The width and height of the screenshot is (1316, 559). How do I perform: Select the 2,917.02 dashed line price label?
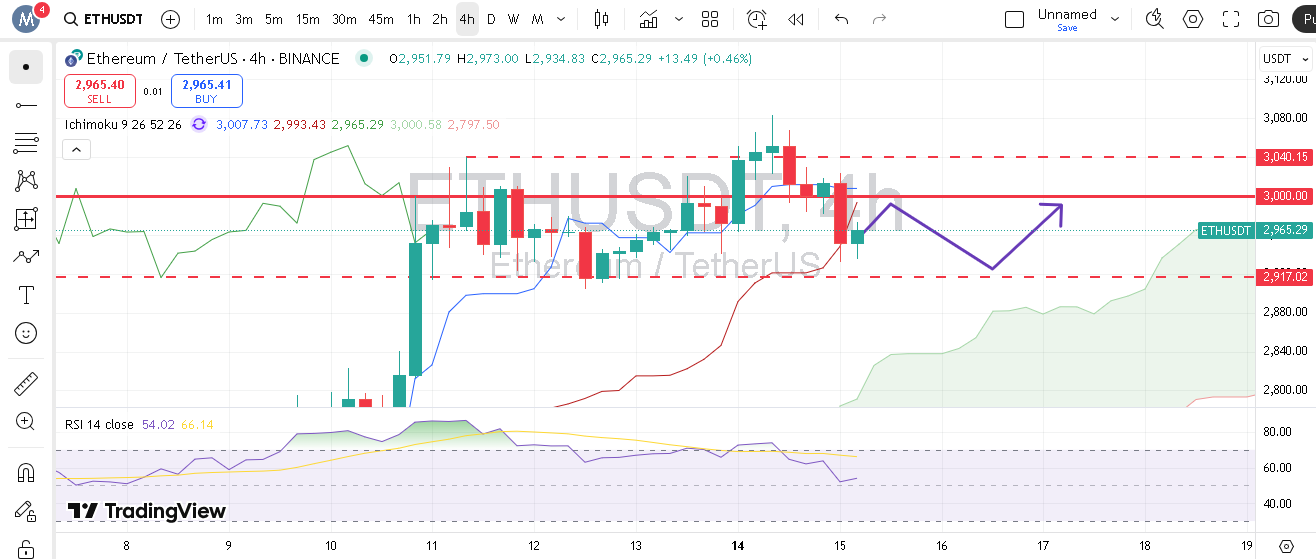tap(1285, 276)
